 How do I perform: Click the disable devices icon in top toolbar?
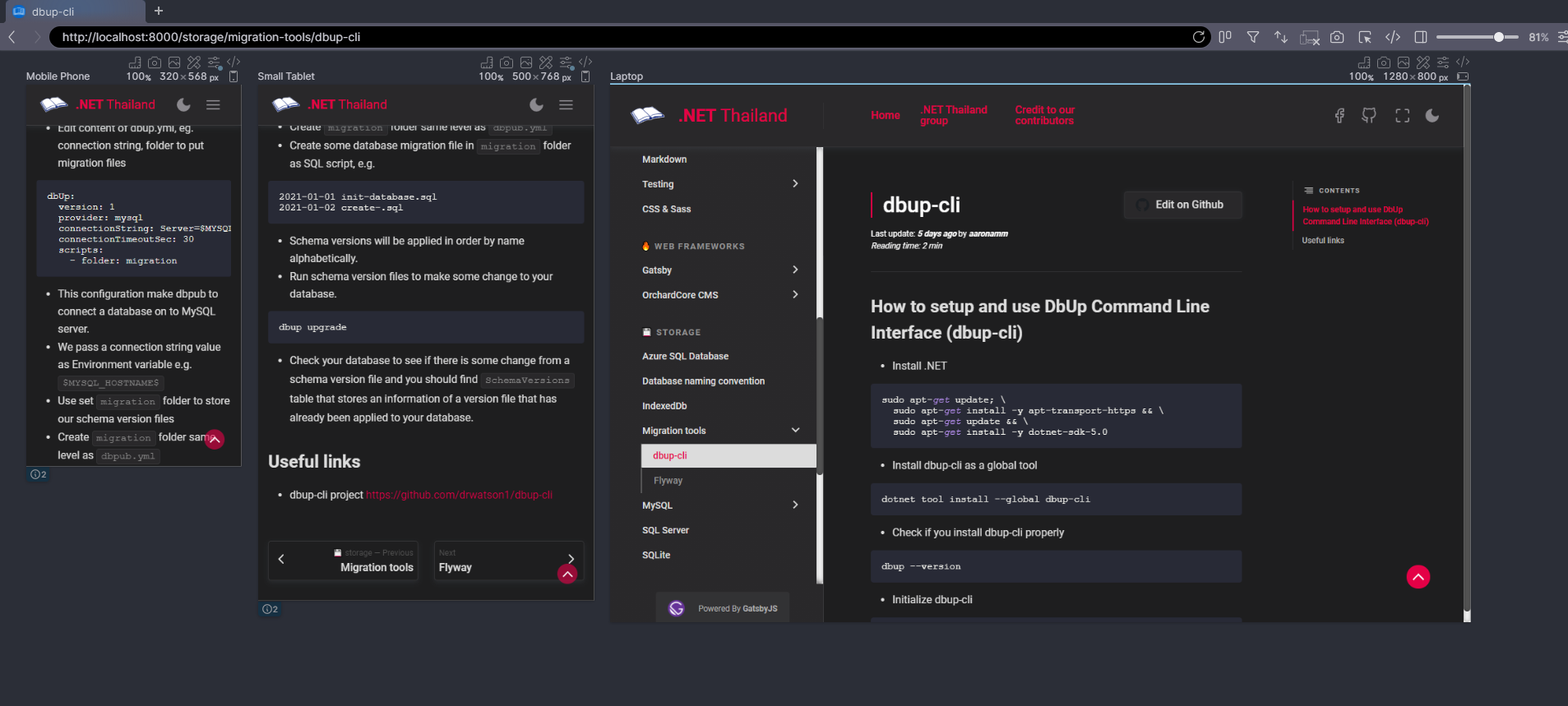(1309, 37)
